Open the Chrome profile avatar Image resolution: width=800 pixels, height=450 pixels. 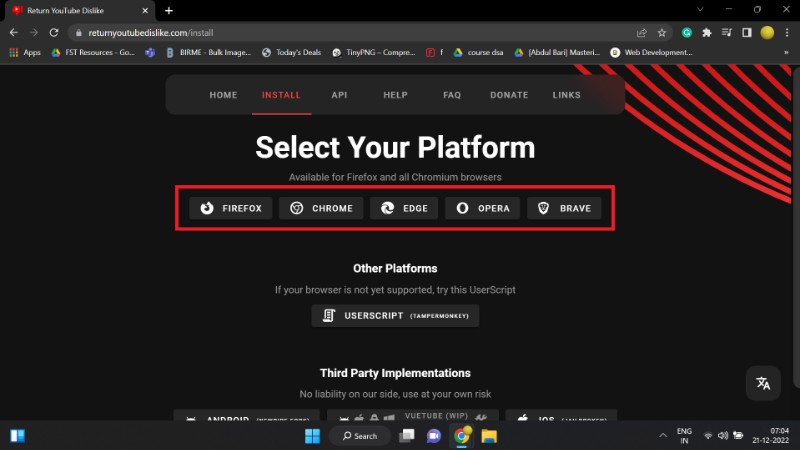(x=767, y=33)
